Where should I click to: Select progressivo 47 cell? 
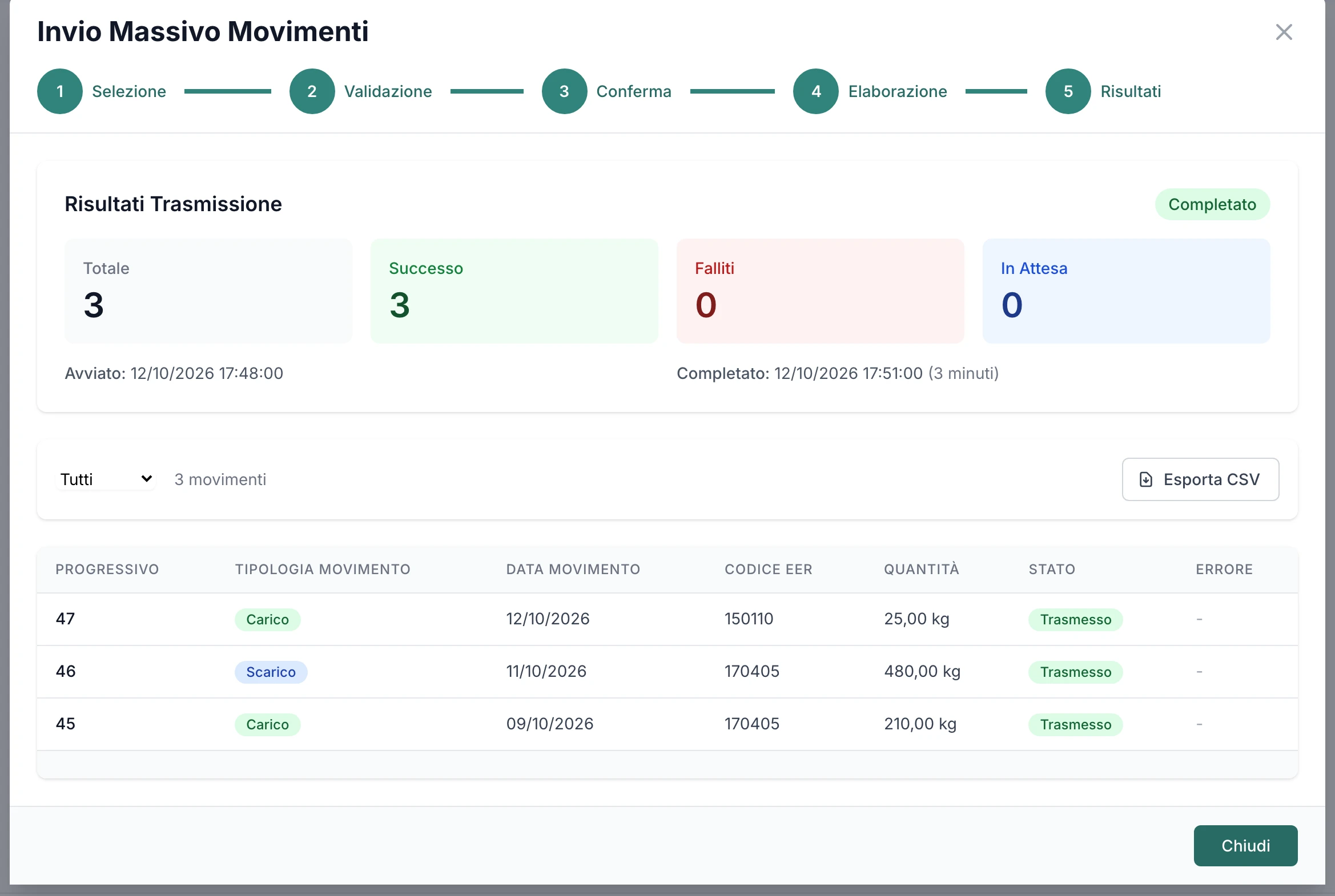65,619
